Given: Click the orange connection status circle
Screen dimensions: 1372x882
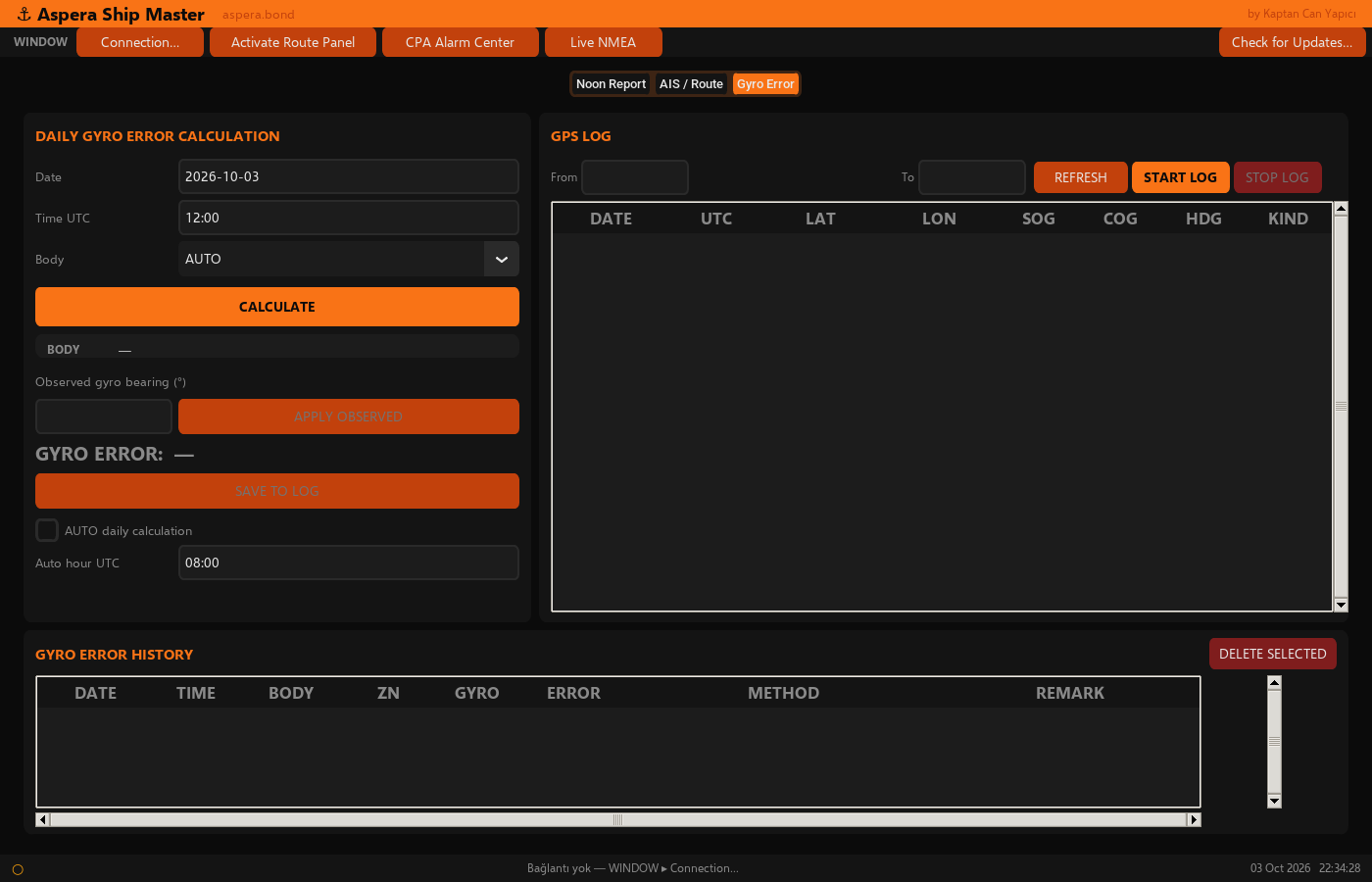Looking at the screenshot, I should pos(18,869).
